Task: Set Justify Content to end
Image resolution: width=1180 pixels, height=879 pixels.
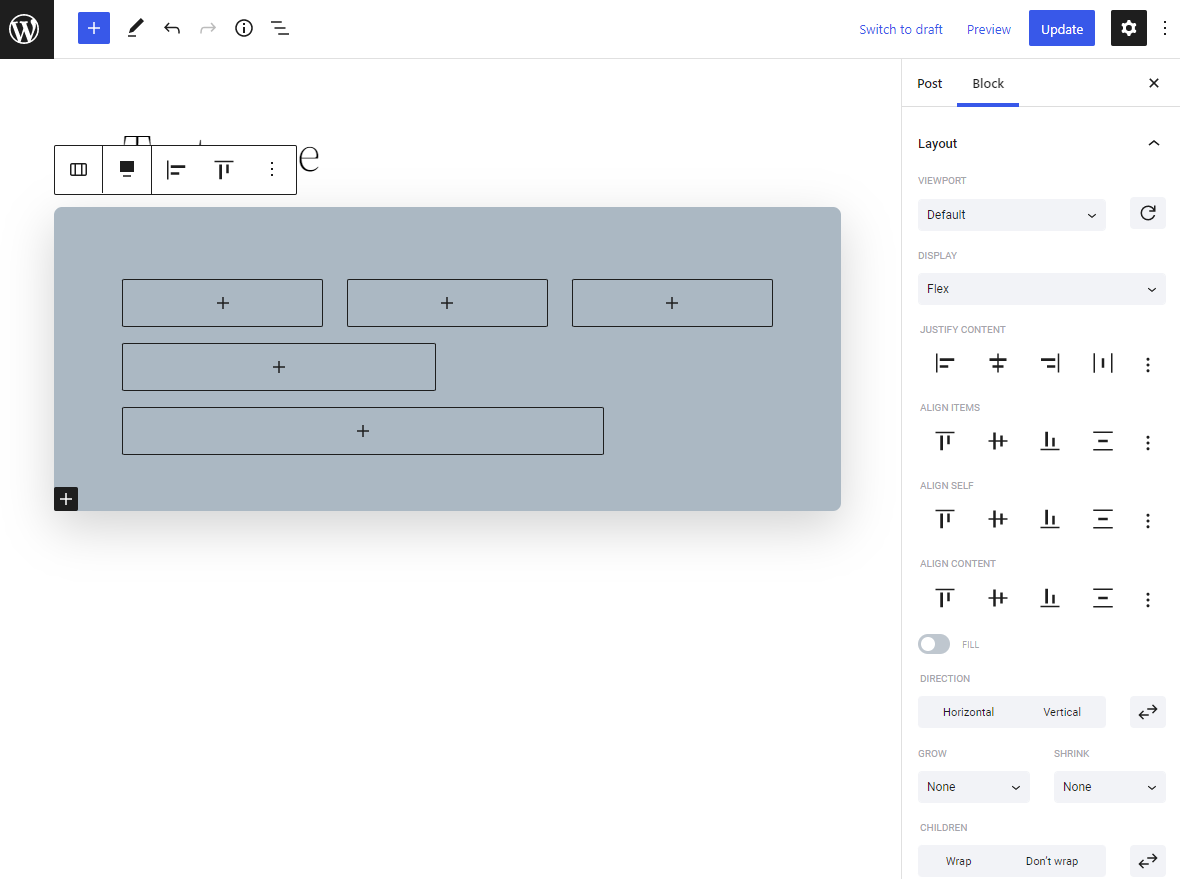Action: tap(1050, 363)
